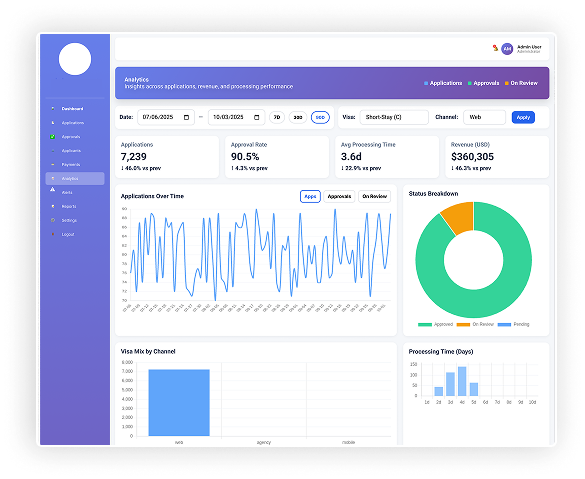Click the Visa Mix by Channel heading

pyautogui.click(x=148, y=351)
